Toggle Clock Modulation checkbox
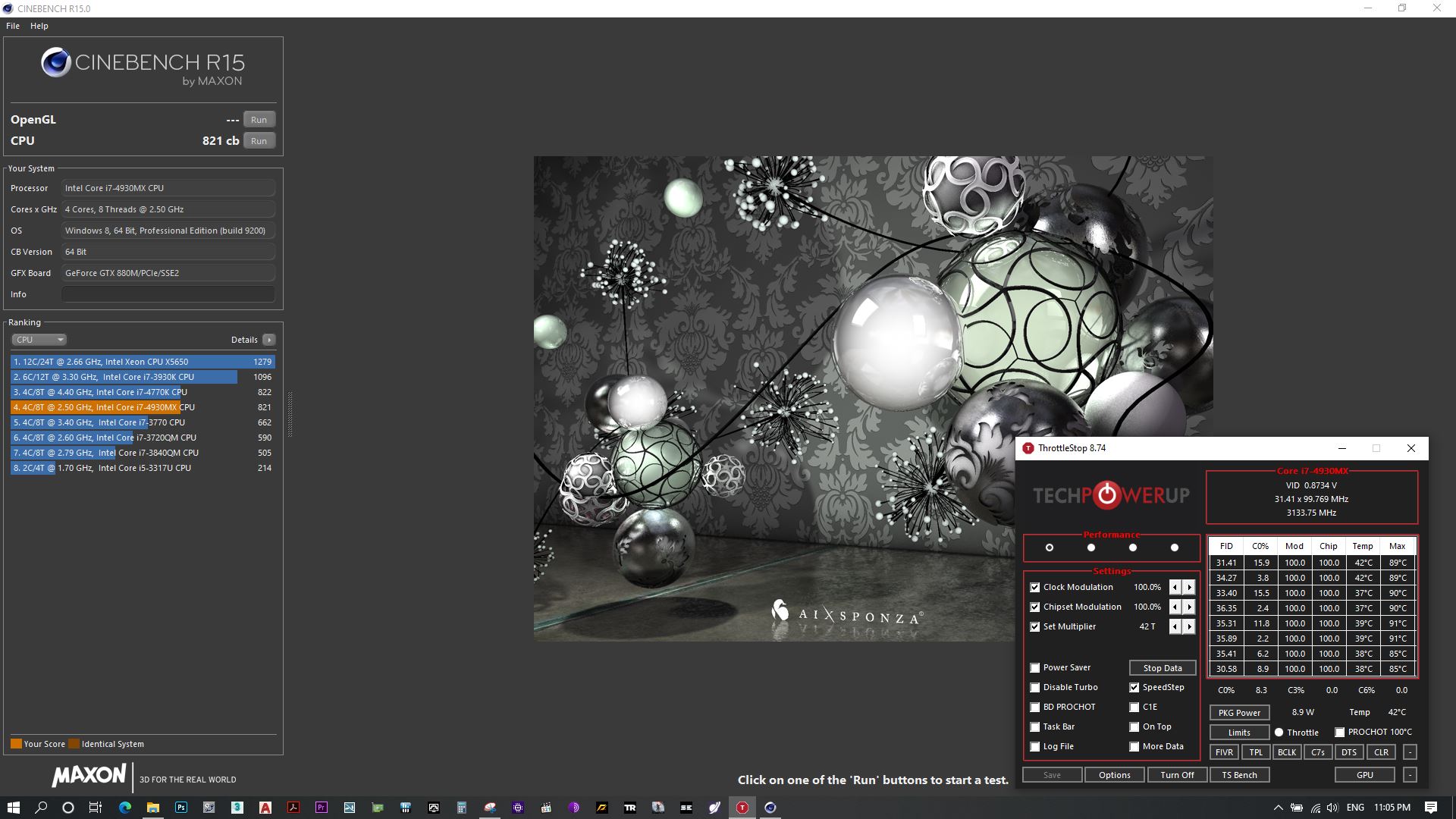Screen dimensions: 1456x819 coord(1034,587)
